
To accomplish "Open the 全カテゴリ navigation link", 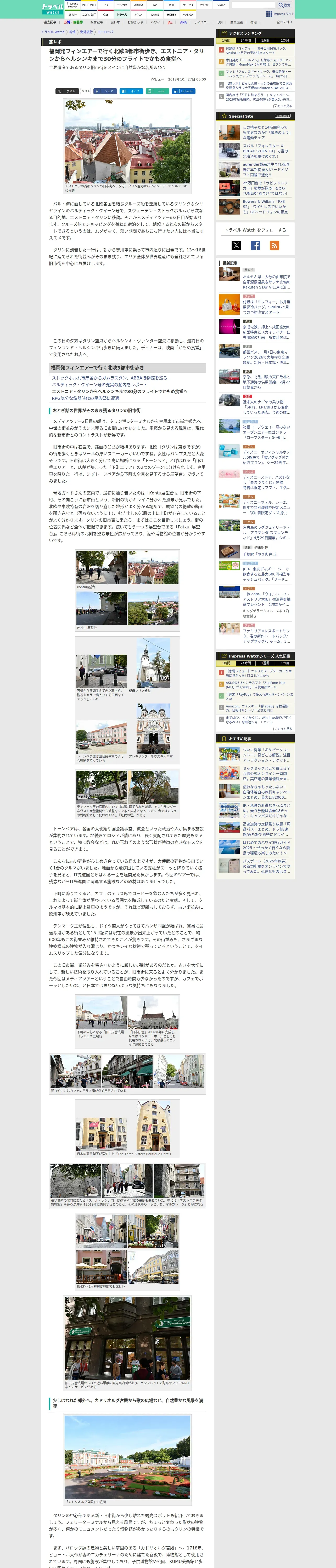I will (x=284, y=22).
